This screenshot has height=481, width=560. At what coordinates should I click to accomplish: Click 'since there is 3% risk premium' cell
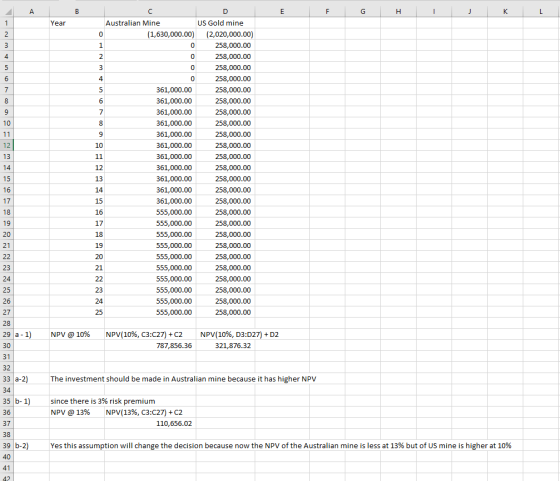click(x=103, y=401)
